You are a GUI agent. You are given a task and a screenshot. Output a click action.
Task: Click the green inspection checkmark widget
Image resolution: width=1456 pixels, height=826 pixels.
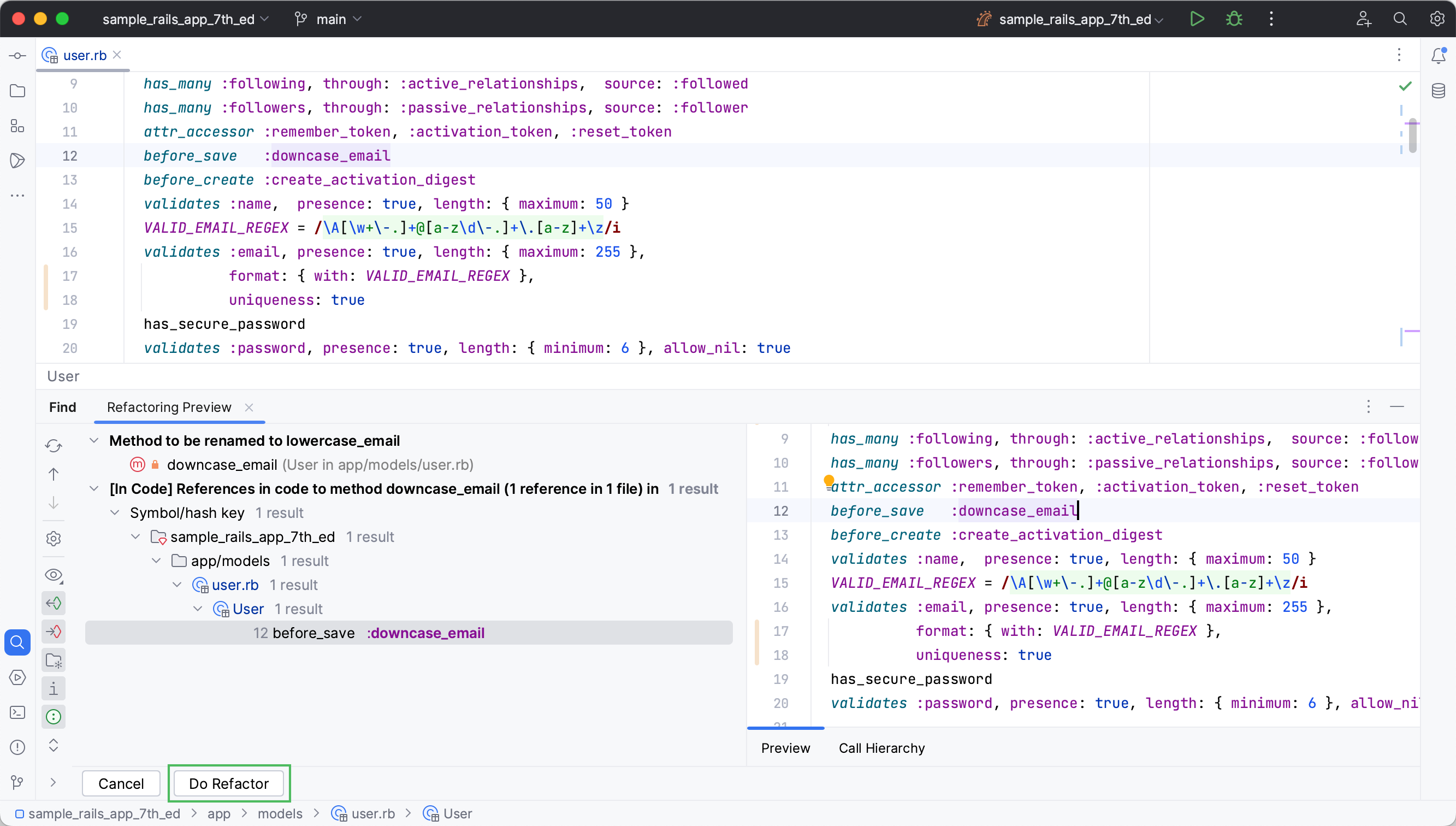[1405, 86]
